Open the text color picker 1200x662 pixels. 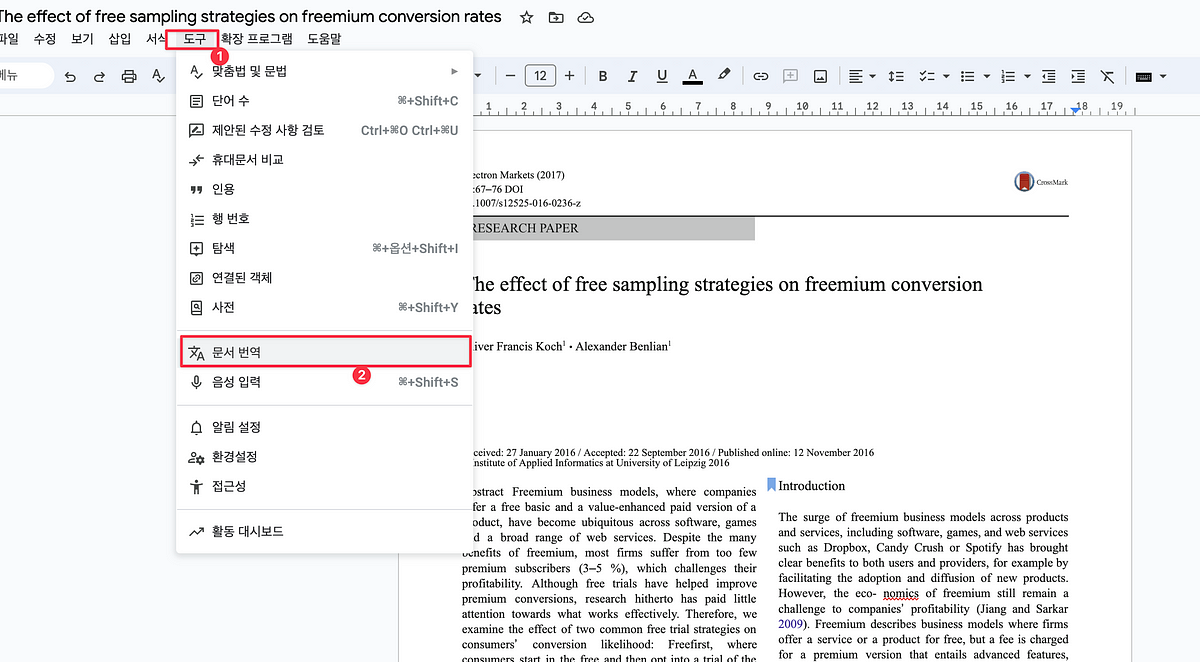click(692, 76)
